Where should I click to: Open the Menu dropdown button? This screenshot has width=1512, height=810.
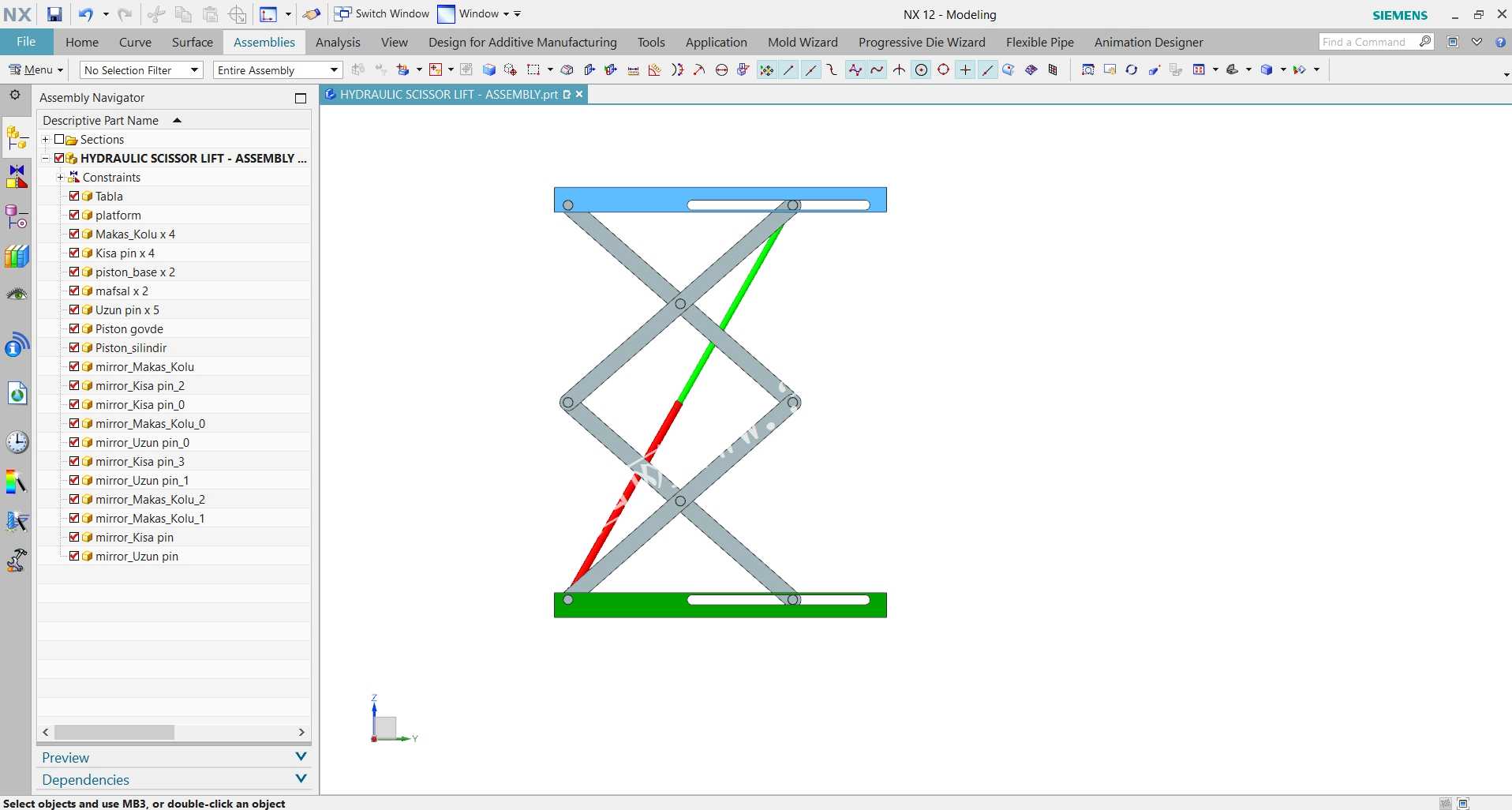tap(36, 70)
